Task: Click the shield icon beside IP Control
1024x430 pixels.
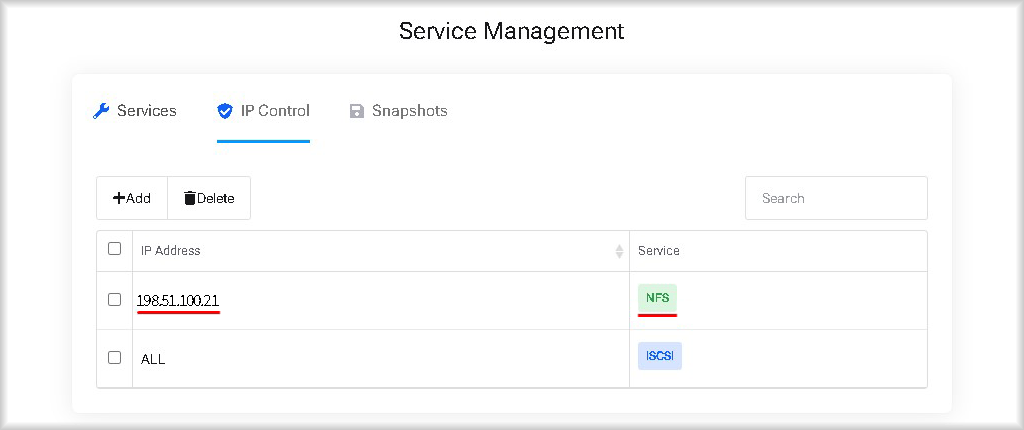Action: click(x=225, y=111)
